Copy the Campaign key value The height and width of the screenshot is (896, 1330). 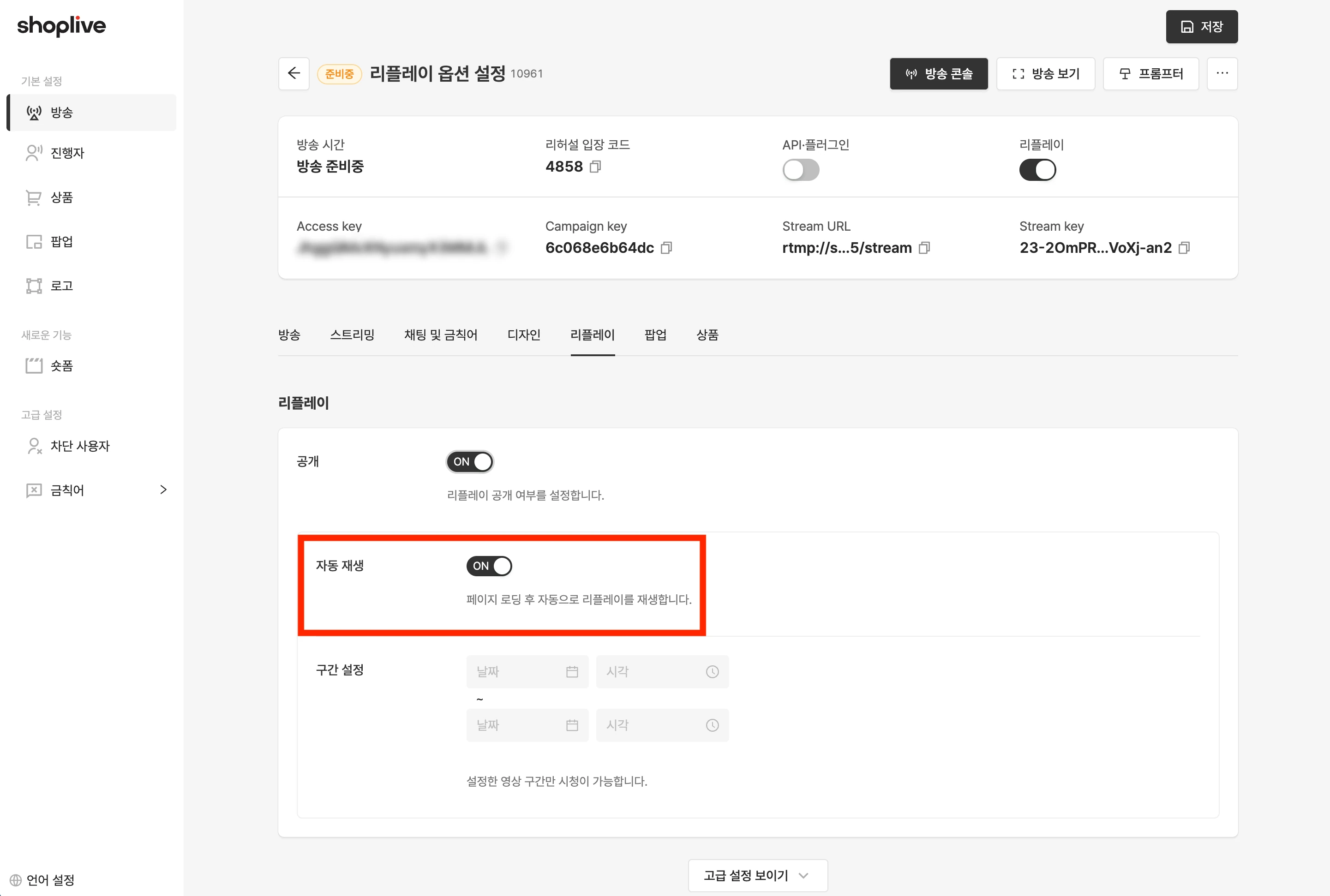[x=666, y=247]
